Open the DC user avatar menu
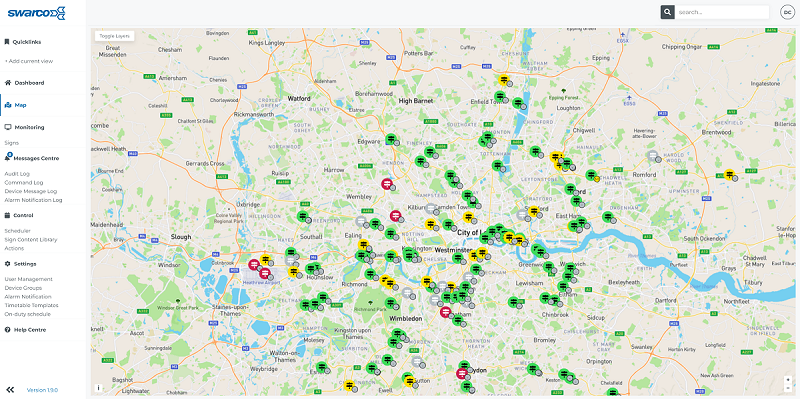 (786, 12)
